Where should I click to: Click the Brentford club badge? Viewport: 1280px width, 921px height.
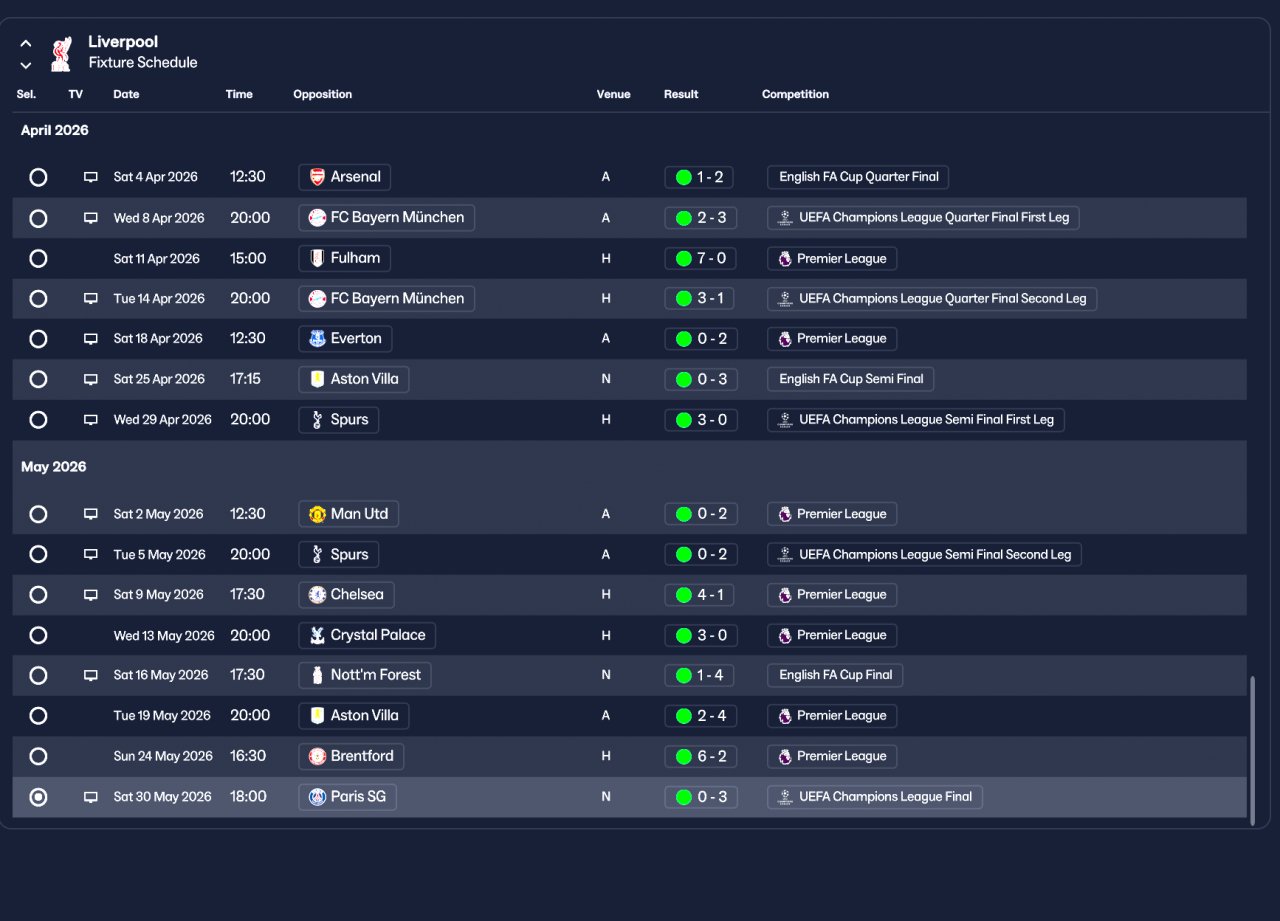coord(317,756)
